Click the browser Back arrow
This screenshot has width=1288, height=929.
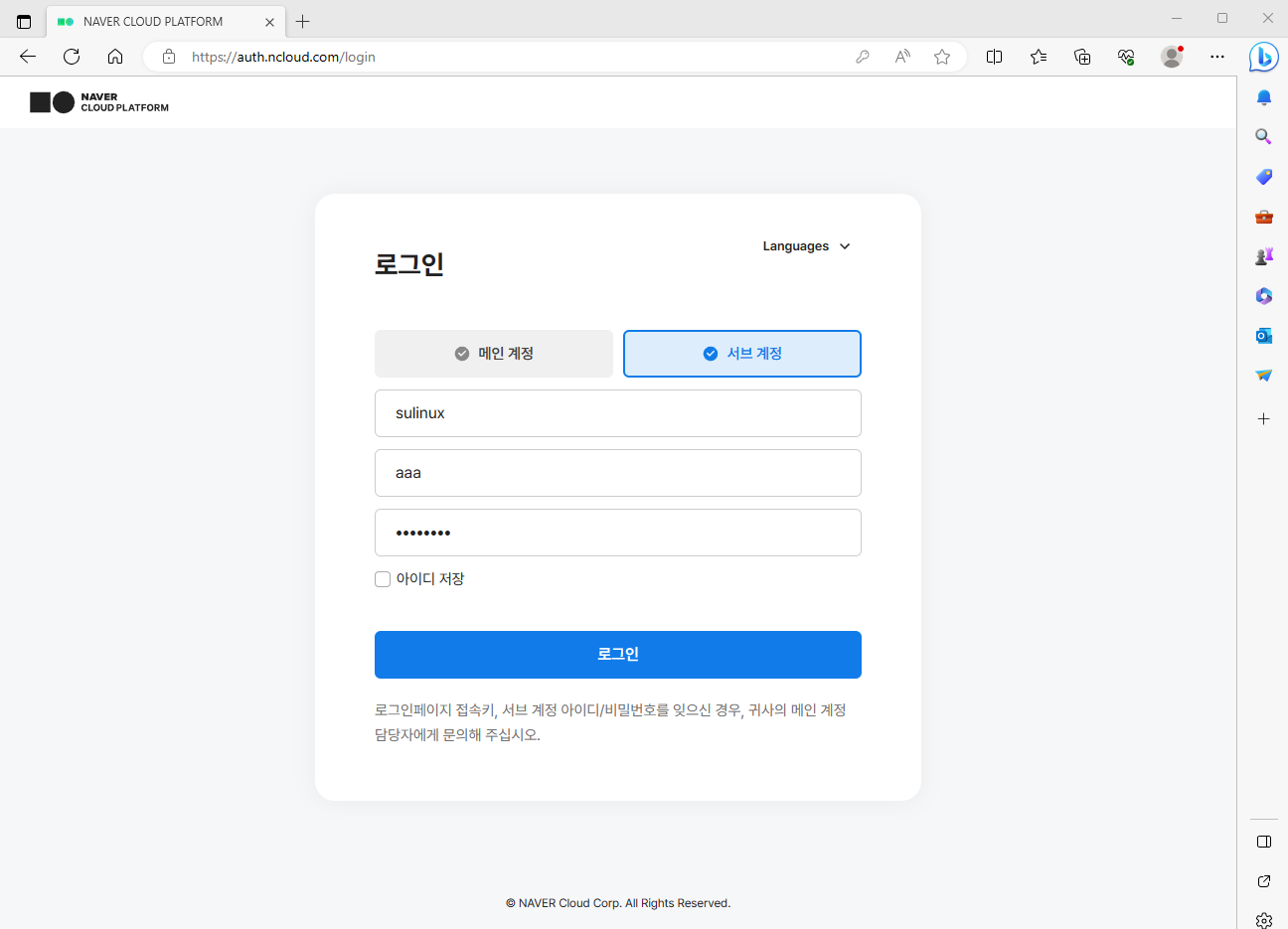pyautogui.click(x=28, y=57)
